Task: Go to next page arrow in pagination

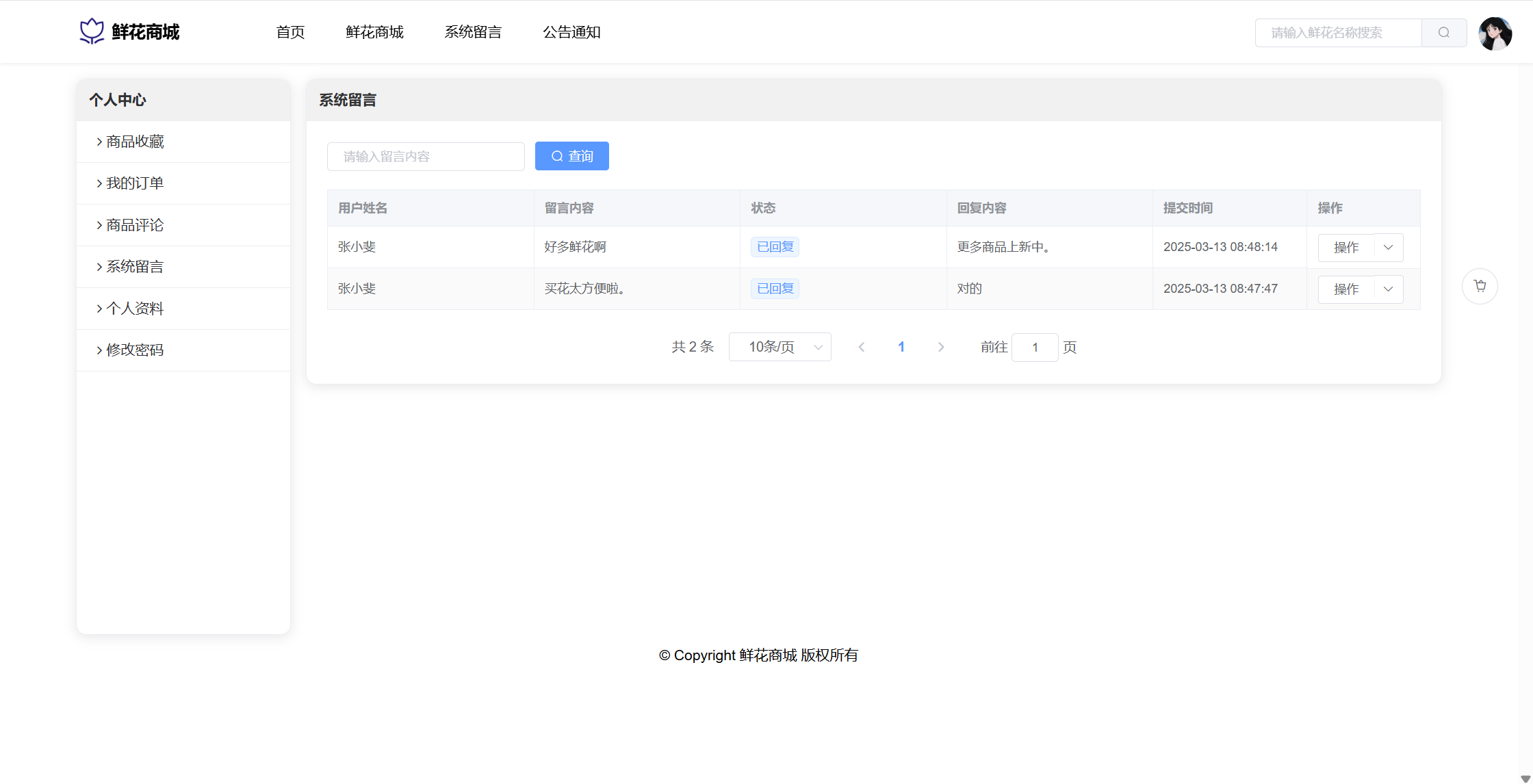Action: tap(941, 348)
